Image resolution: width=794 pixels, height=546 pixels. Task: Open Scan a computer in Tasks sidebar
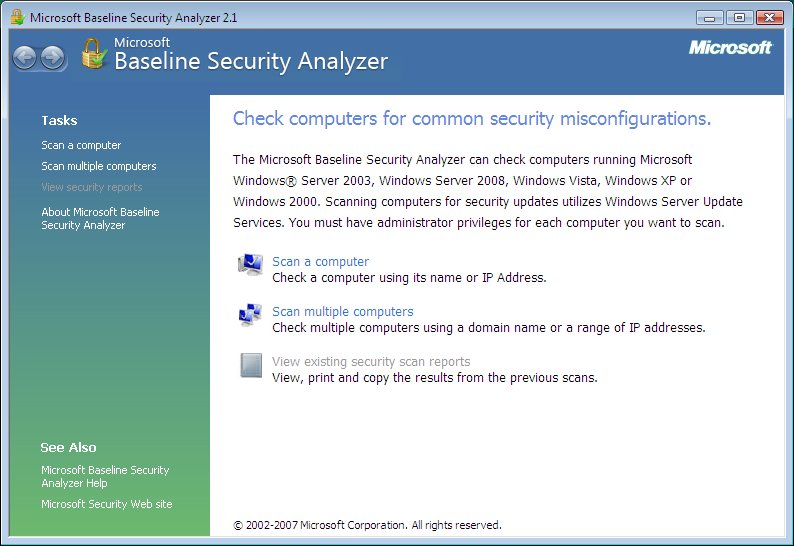coord(81,145)
